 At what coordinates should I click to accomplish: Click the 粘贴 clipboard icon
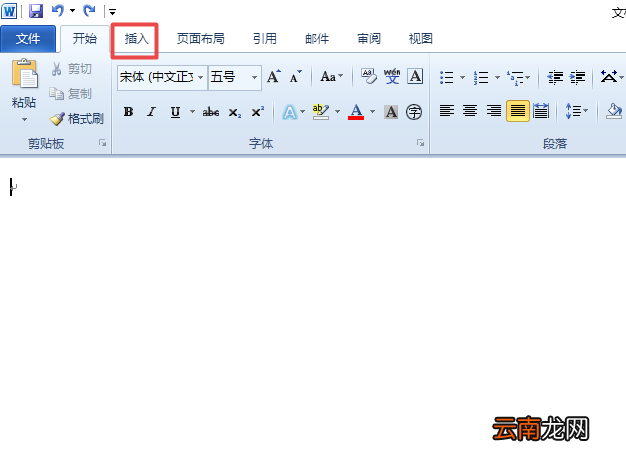[x=24, y=74]
